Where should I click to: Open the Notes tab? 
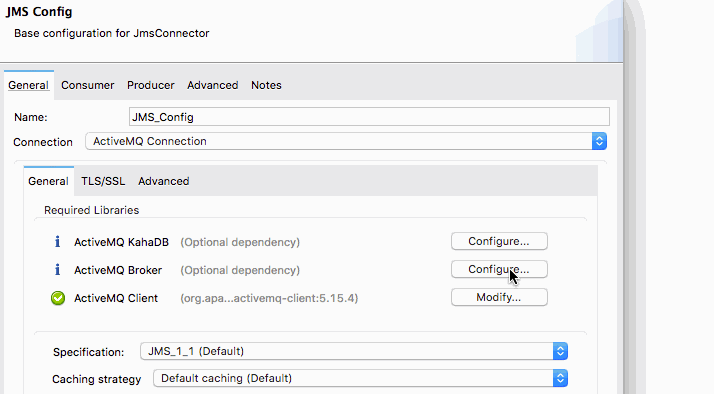[266, 85]
